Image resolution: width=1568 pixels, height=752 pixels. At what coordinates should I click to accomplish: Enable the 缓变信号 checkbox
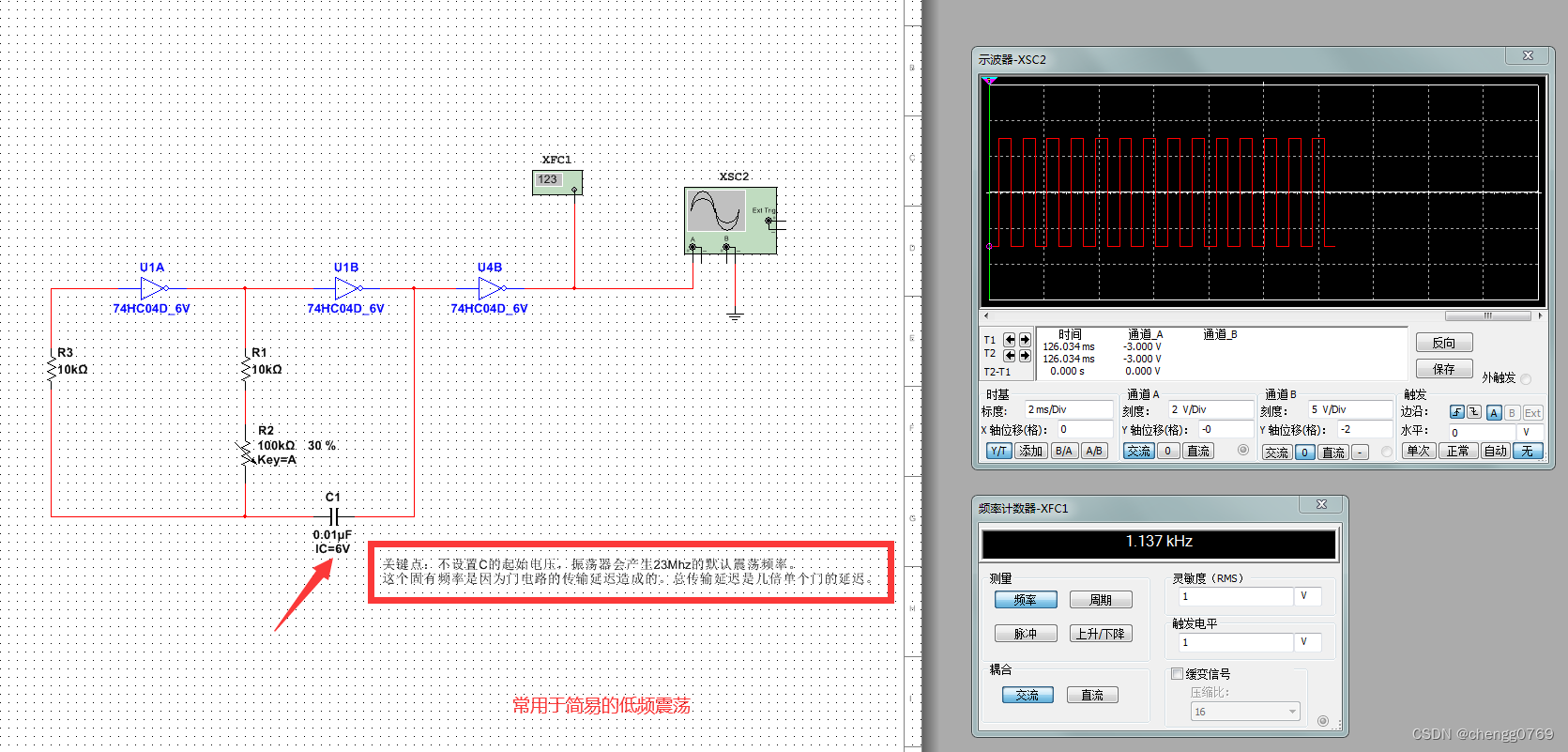1178,673
